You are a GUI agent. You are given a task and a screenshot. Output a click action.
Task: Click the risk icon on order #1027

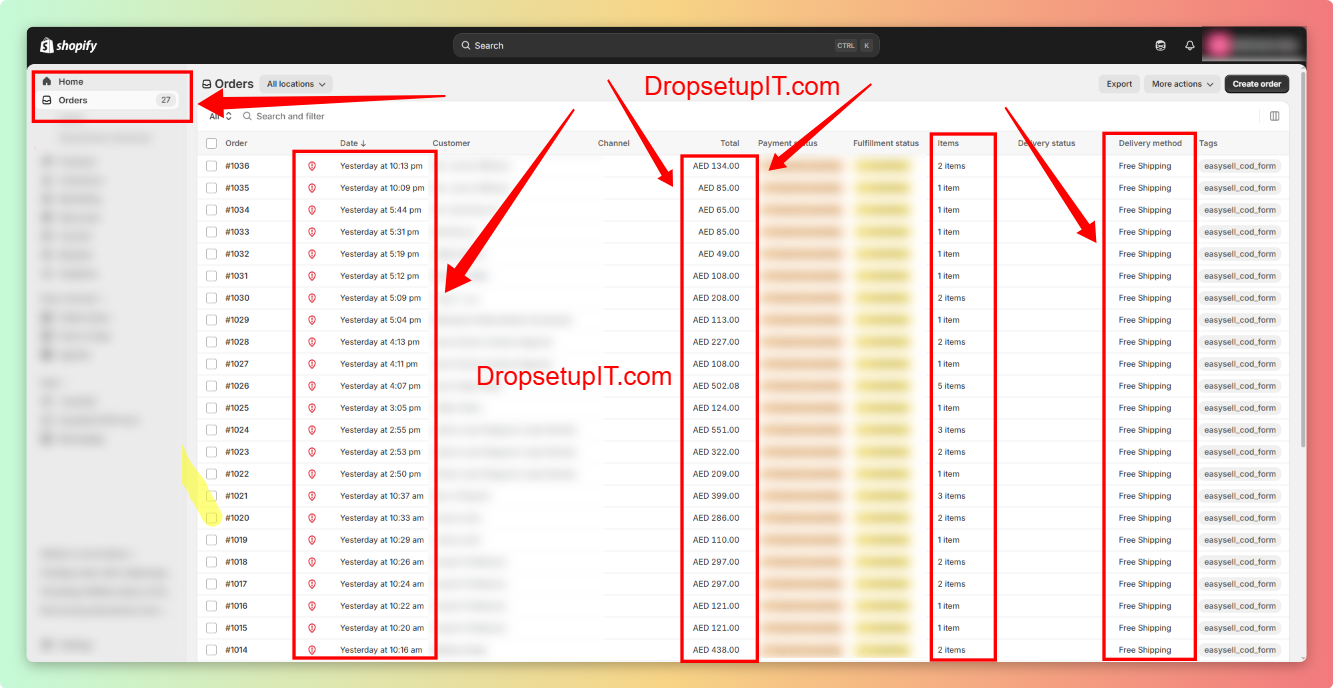(x=312, y=364)
